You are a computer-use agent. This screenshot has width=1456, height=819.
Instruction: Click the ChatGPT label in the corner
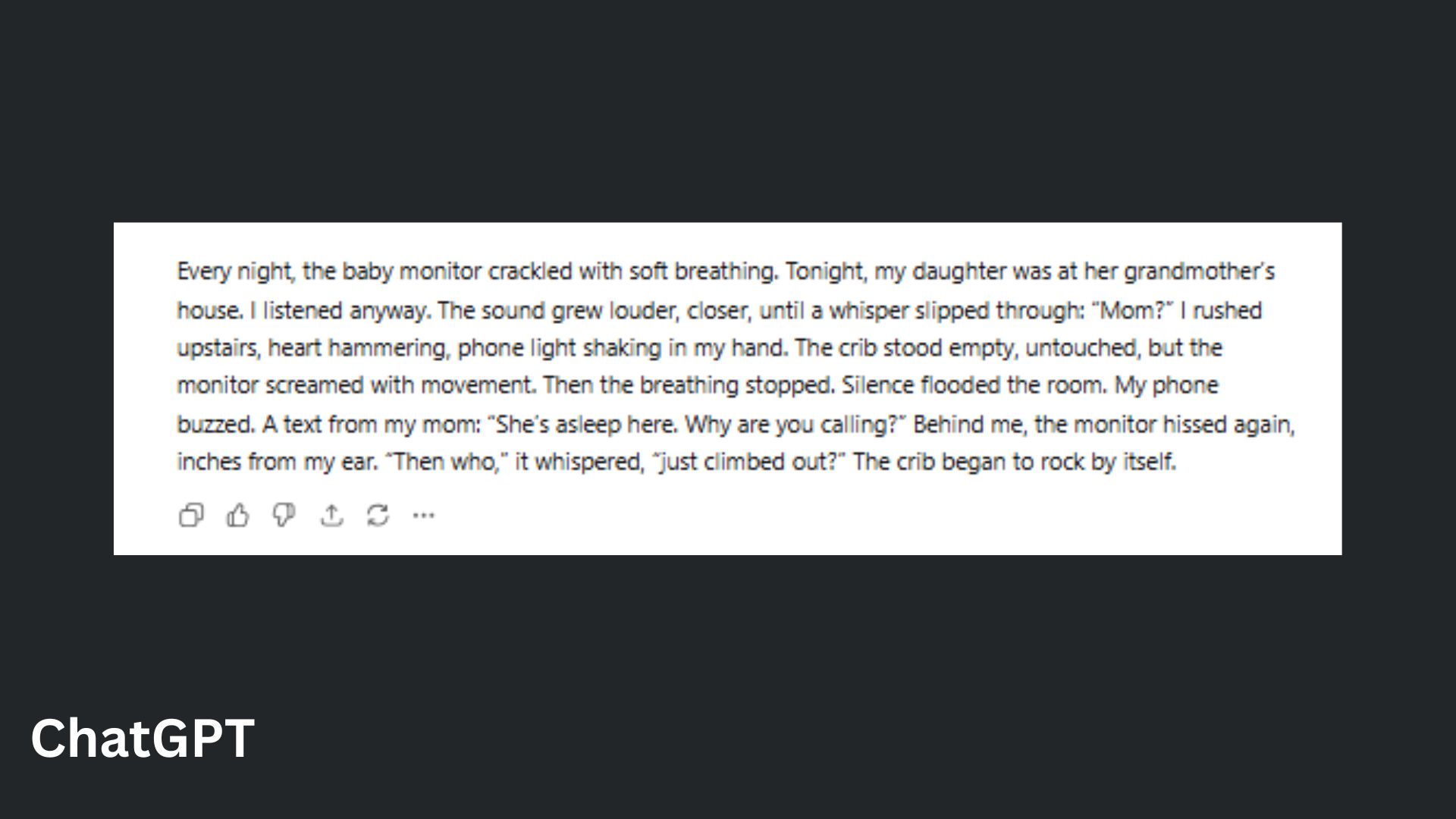(x=143, y=738)
